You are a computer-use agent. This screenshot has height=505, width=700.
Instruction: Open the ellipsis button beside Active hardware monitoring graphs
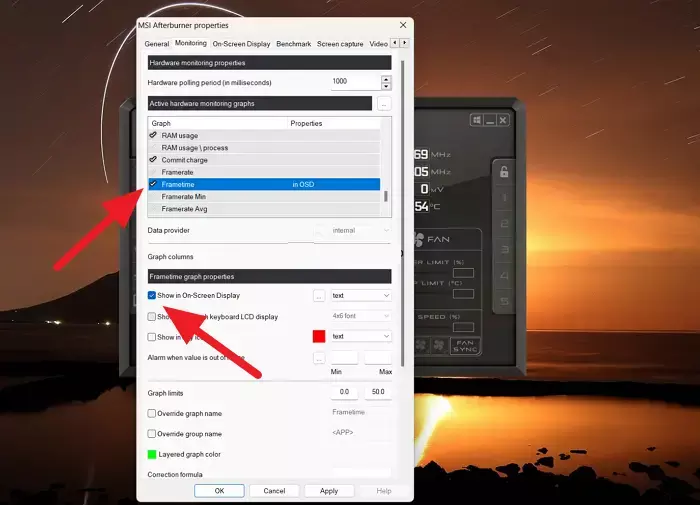pyautogui.click(x=384, y=104)
